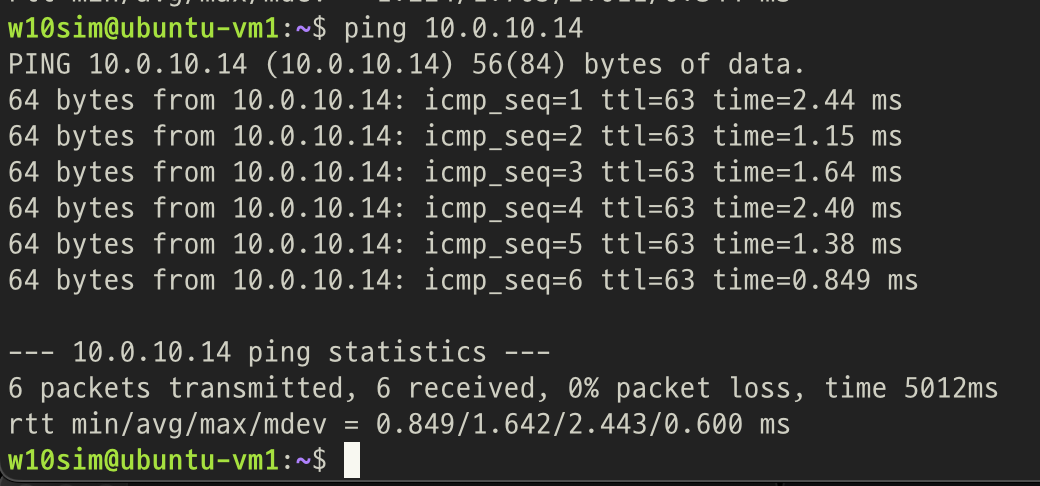Click the time=0.849 ms value

(816, 280)
